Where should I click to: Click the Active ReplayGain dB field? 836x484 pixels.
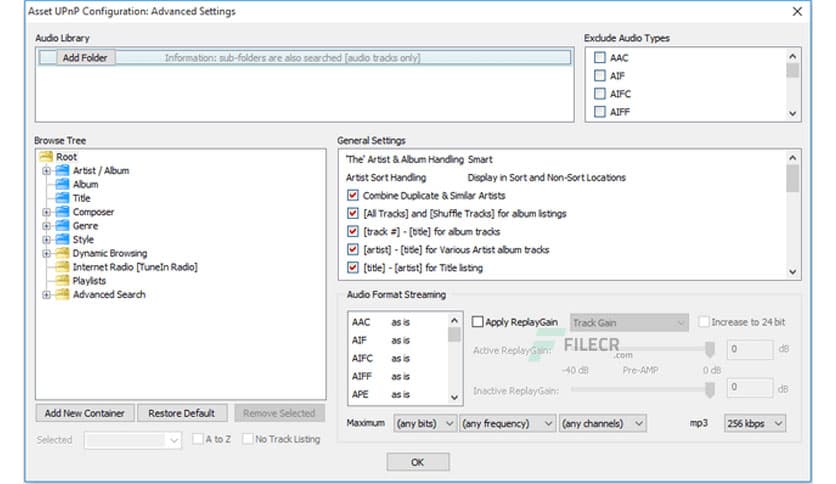(x=749, y=349)
